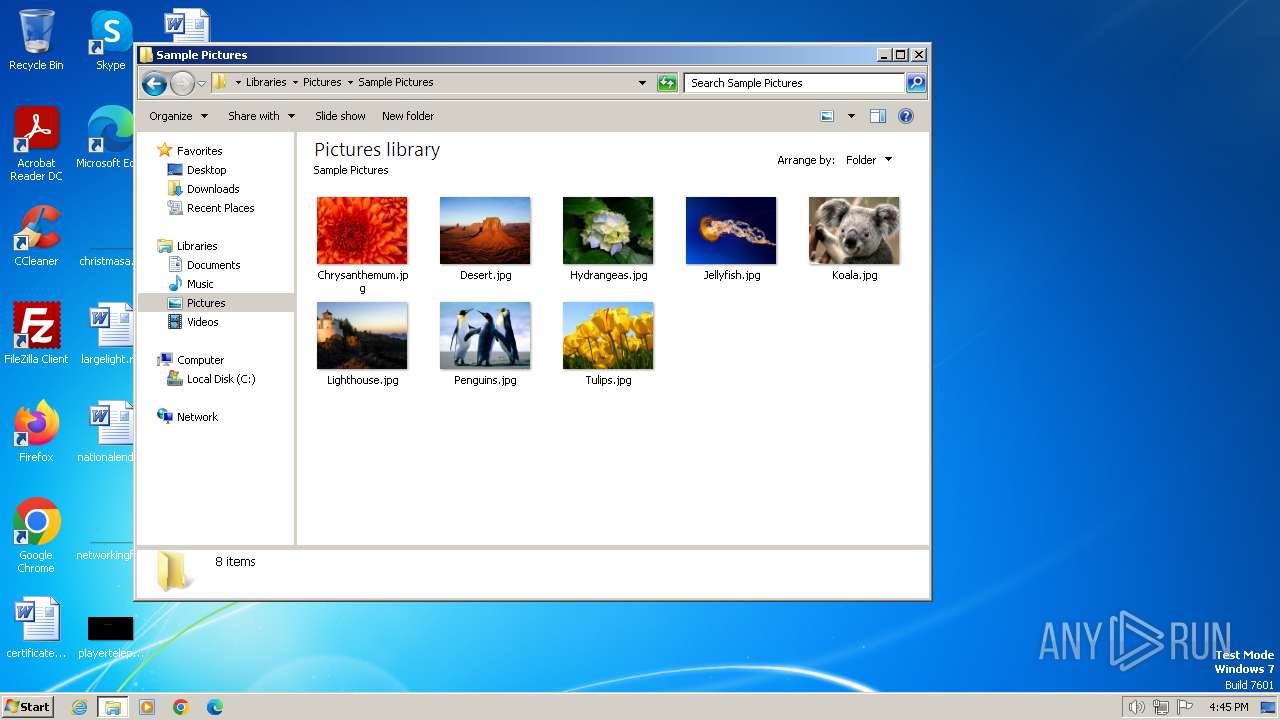Toggle the preview pane icon
The width and height of the screenshot is (1280, 720).
[x=878, y=116]
